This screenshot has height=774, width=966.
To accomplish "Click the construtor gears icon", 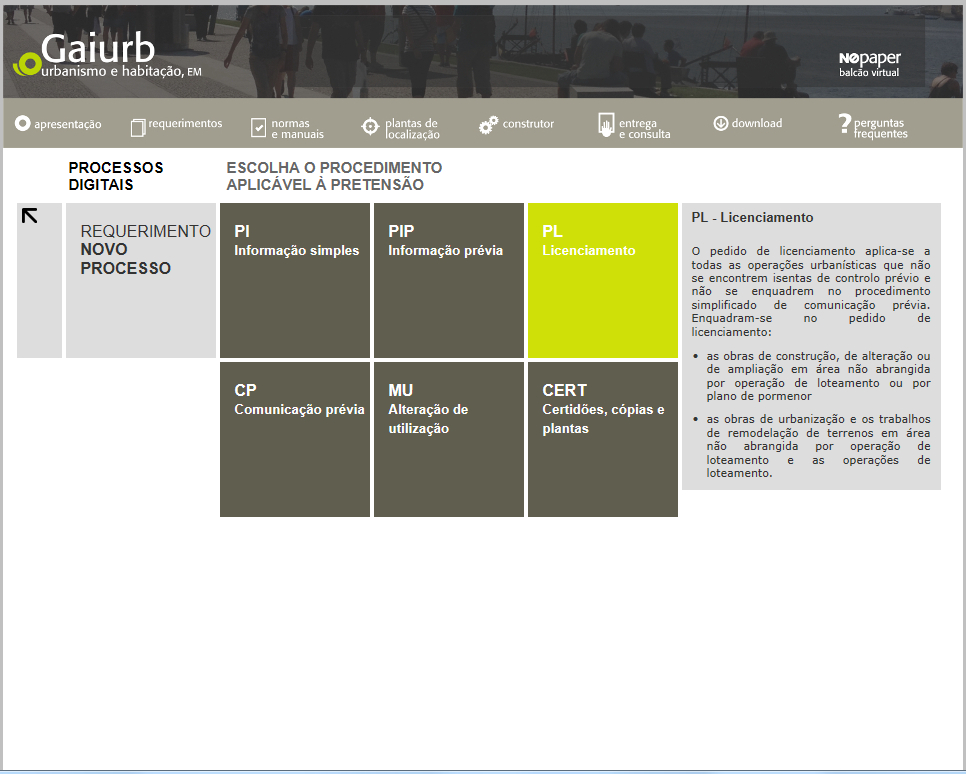I will (489, 125).
